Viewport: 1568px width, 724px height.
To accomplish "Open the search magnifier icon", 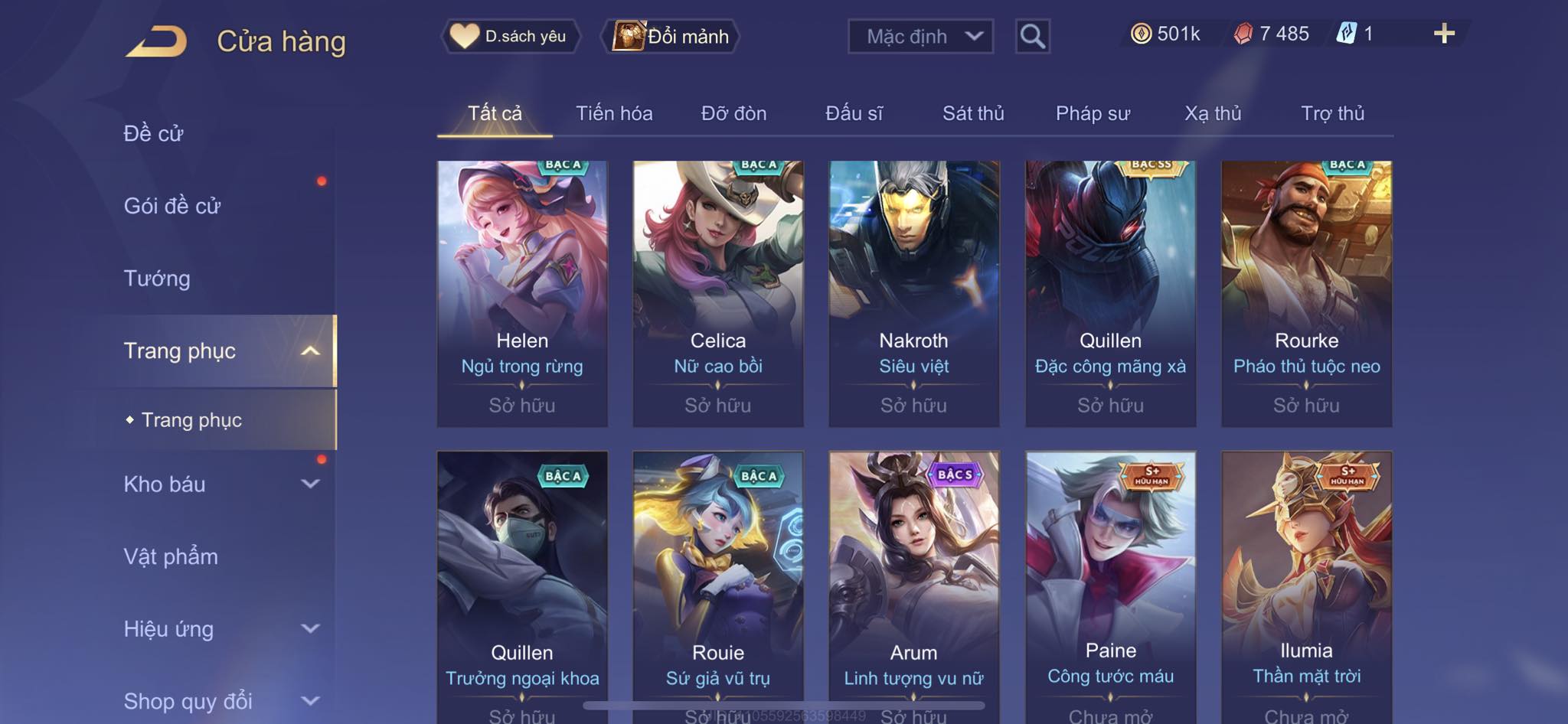I will (x=1032, y=36).
